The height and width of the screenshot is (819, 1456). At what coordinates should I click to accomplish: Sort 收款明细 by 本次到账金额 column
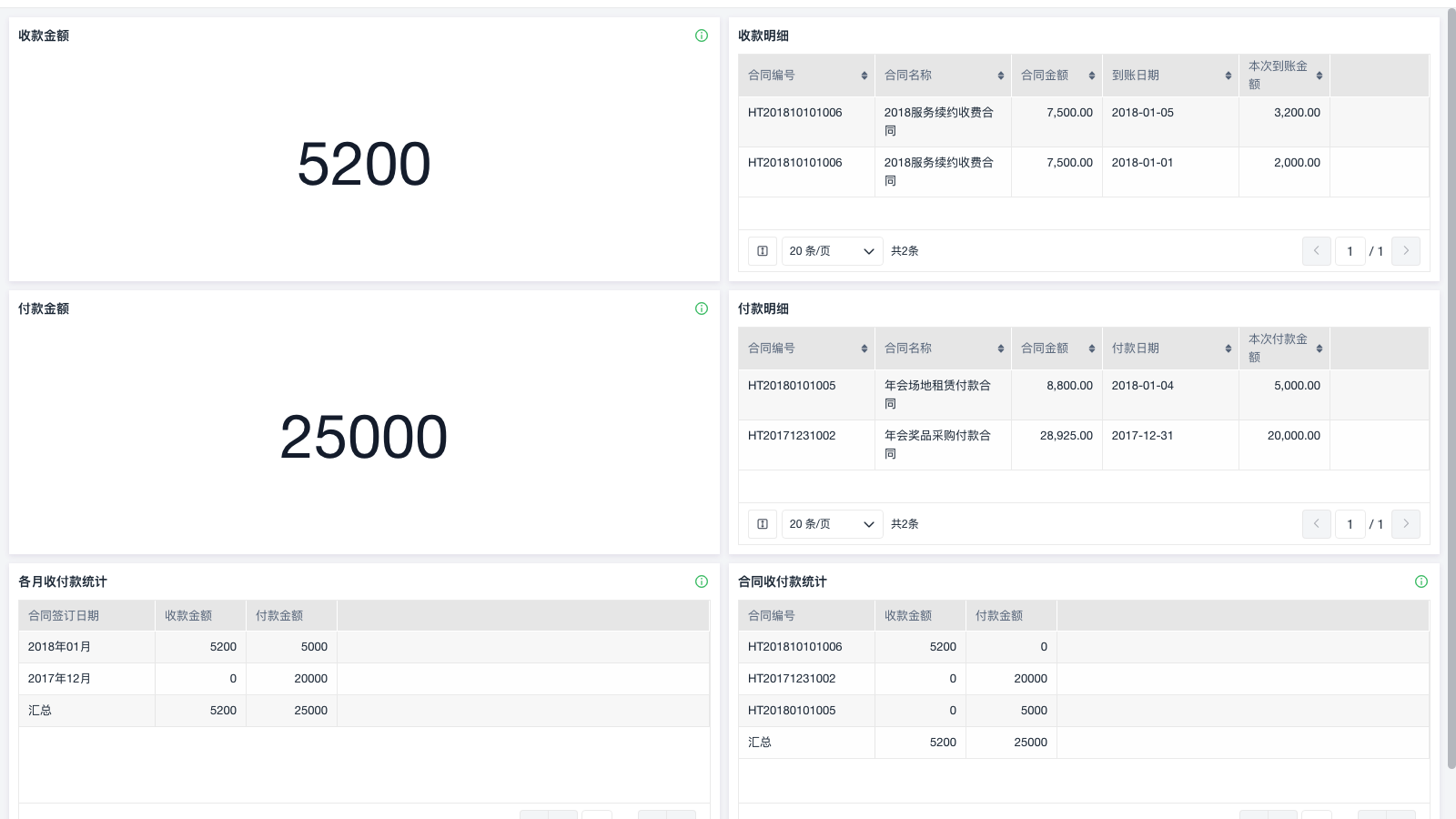1319,76
